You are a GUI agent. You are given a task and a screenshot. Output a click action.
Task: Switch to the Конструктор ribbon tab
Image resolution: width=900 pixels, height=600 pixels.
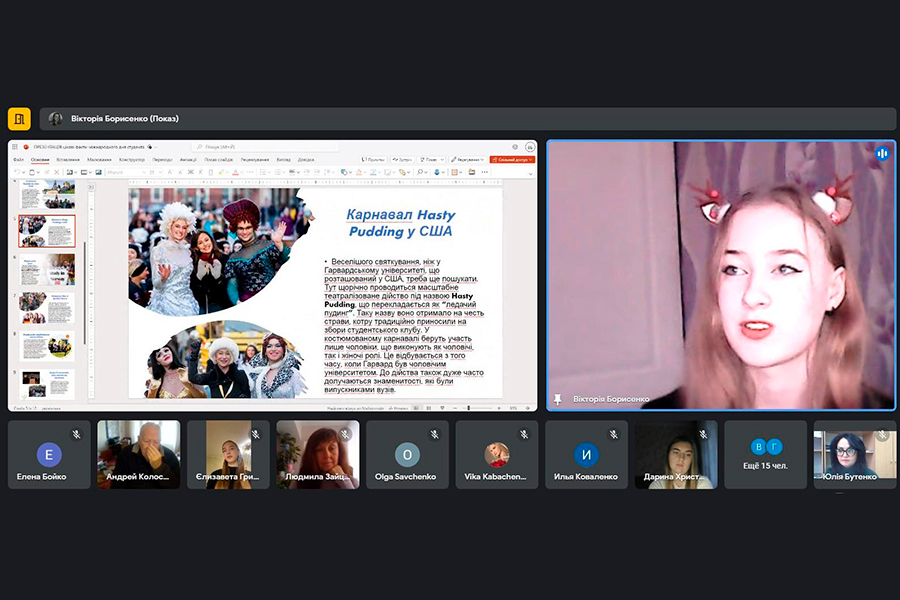(131, 159)
